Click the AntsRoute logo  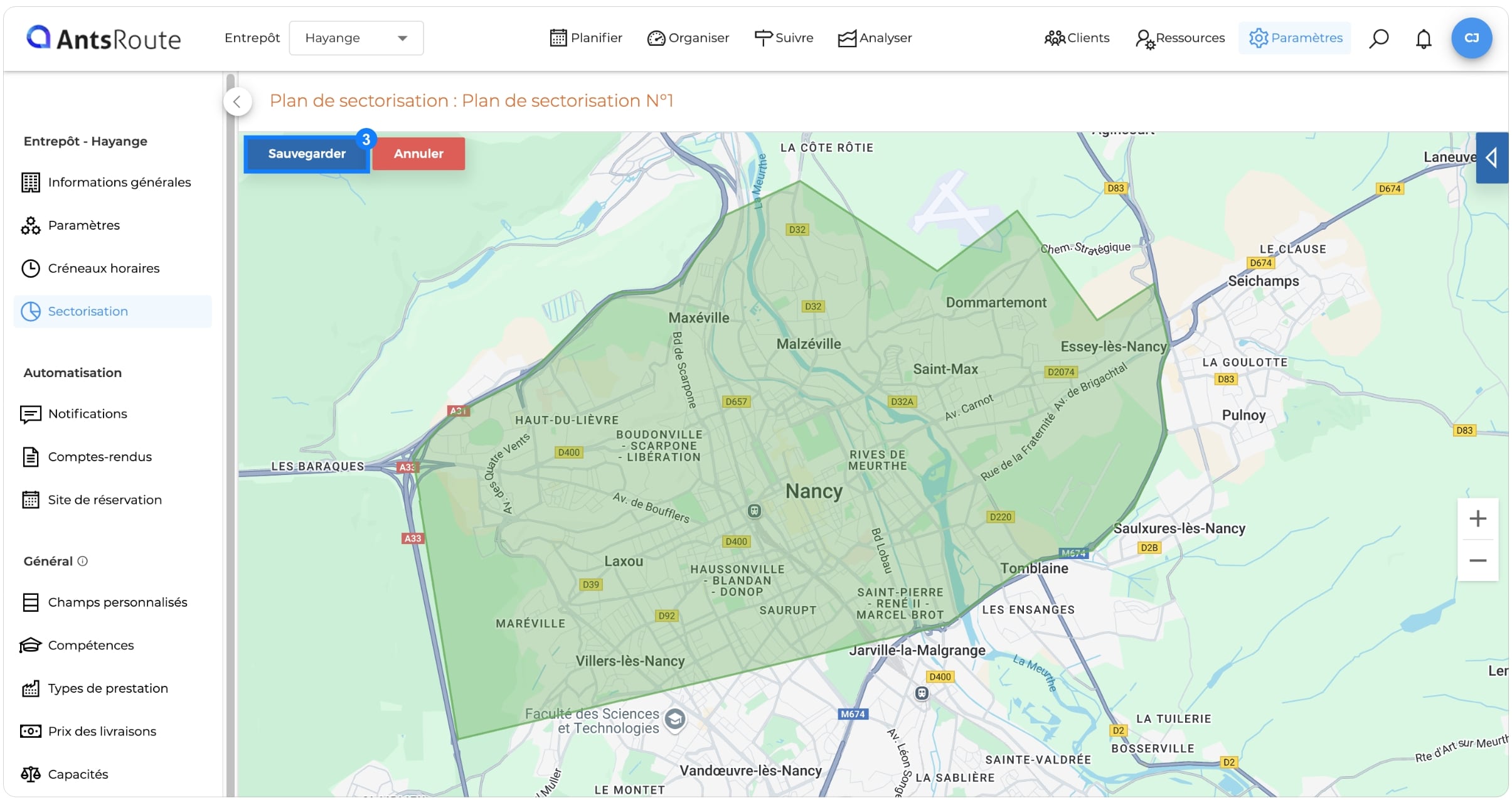click(x=104, y=38)
